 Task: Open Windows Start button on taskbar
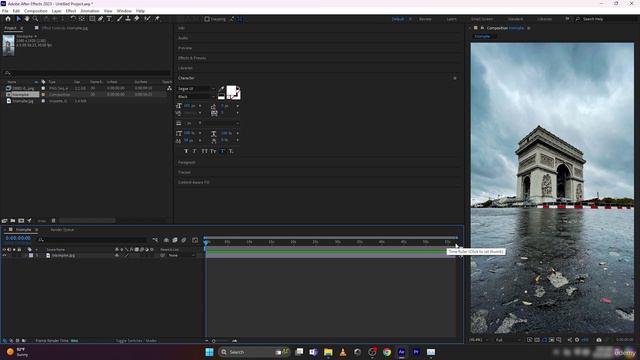pyautogui.click(x=209, y=352)
